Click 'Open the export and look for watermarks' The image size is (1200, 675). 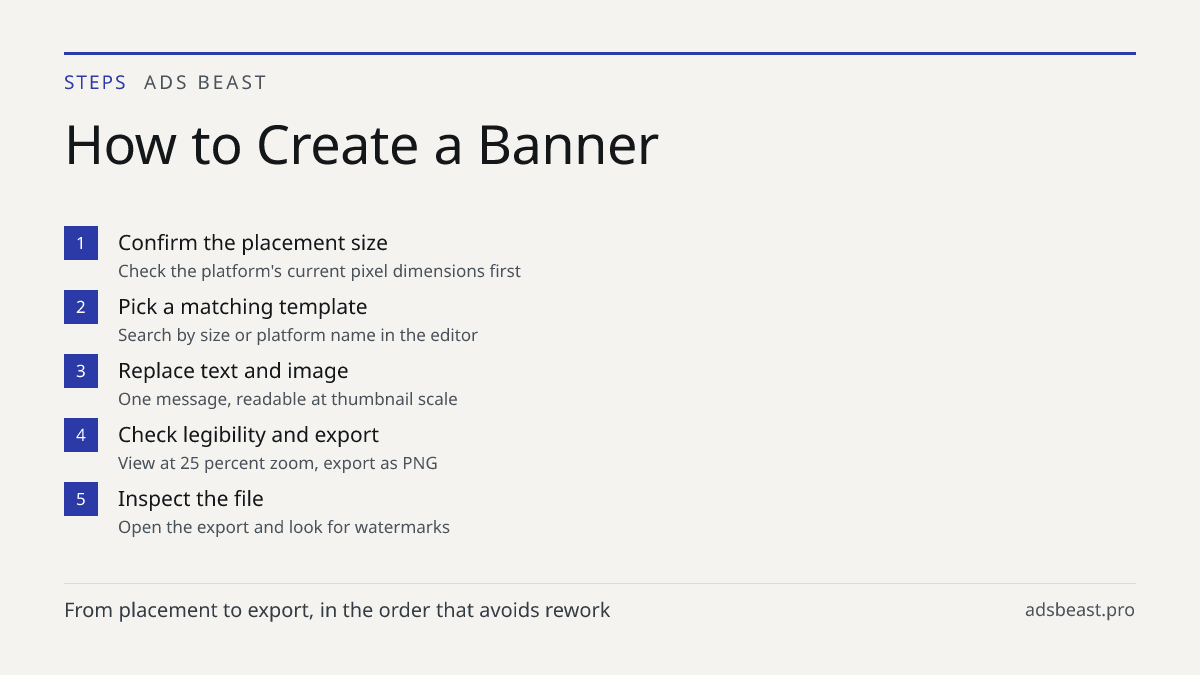(x=284, y=527)
